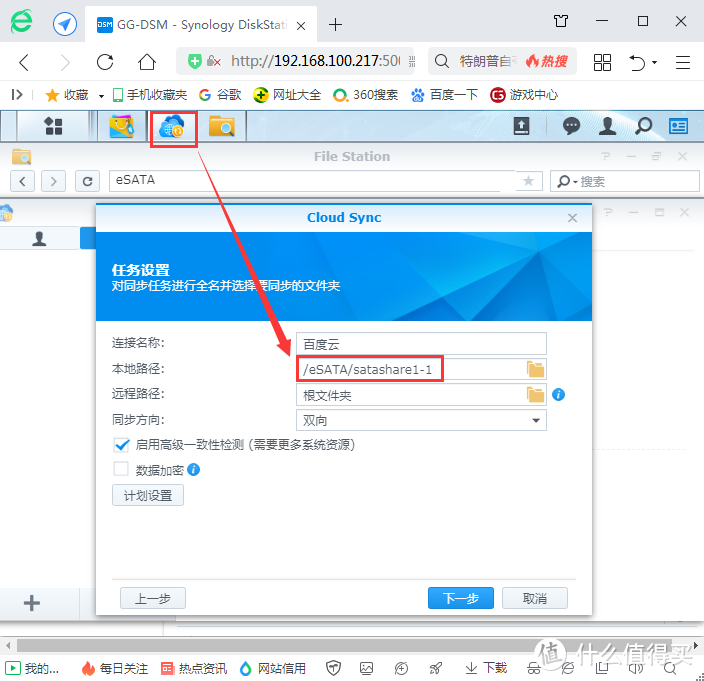Add new Cloud Sync connection plus button
Viewport: 704px width, 681px height.
click(31, 602)
